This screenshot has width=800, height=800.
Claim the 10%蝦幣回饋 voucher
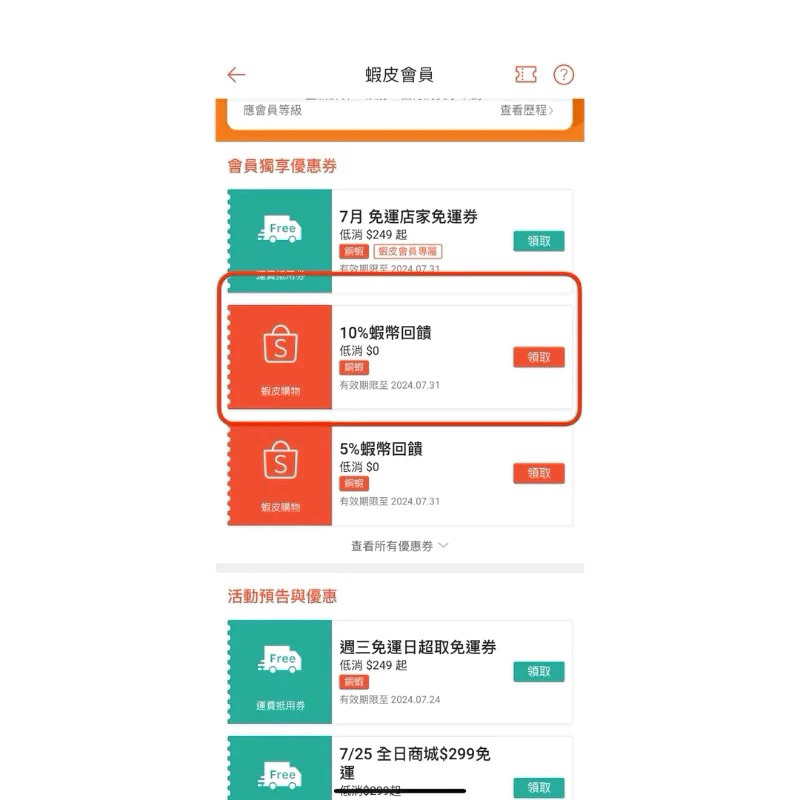539,357
